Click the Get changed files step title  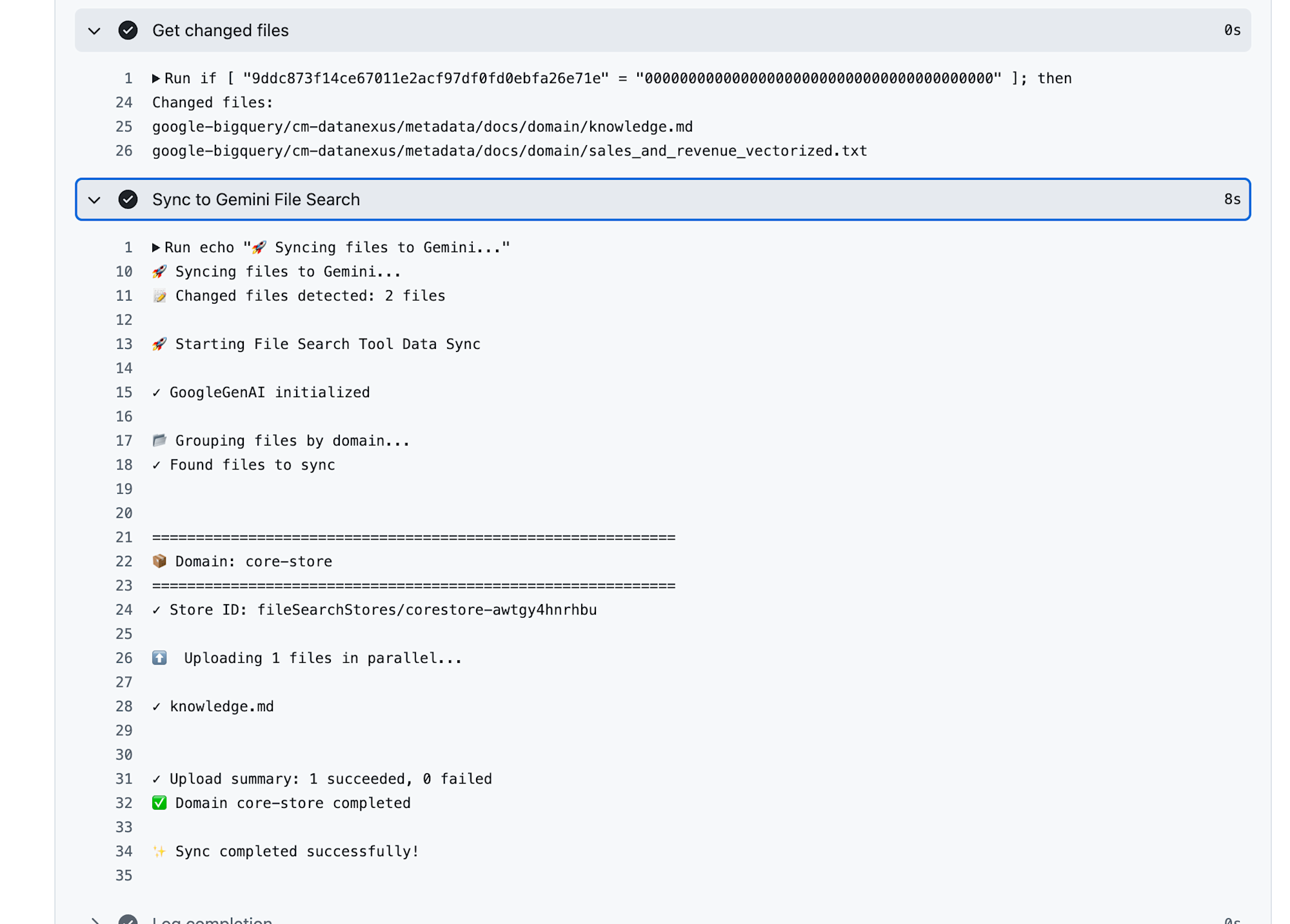coord(221,30)
